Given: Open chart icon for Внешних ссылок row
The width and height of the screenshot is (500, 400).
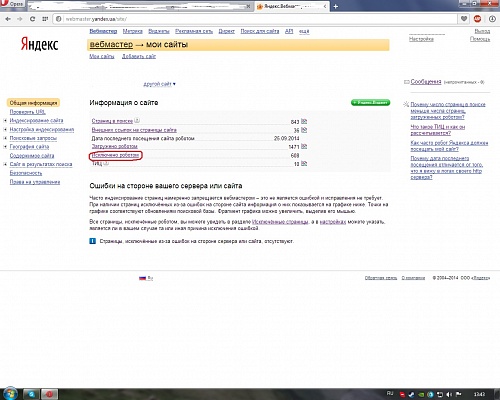Looking at the screenshot, I should point(304,130).
